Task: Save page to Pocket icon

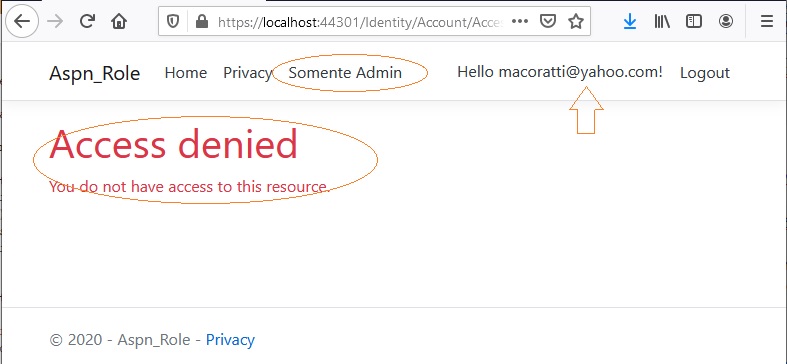Action: pos(548,21)
